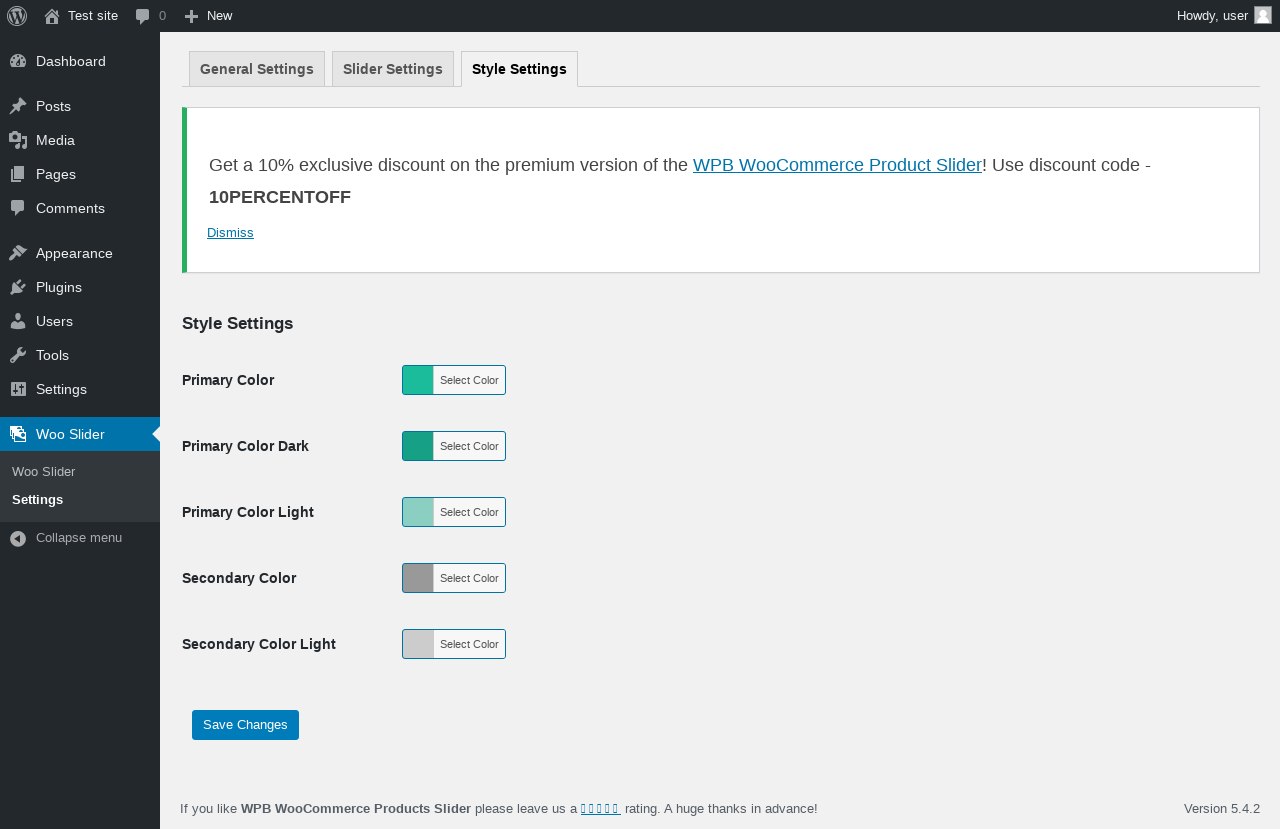Click the Collapse menu label
This screenshot has height=829, width=1280.
[x=79, y=538]
